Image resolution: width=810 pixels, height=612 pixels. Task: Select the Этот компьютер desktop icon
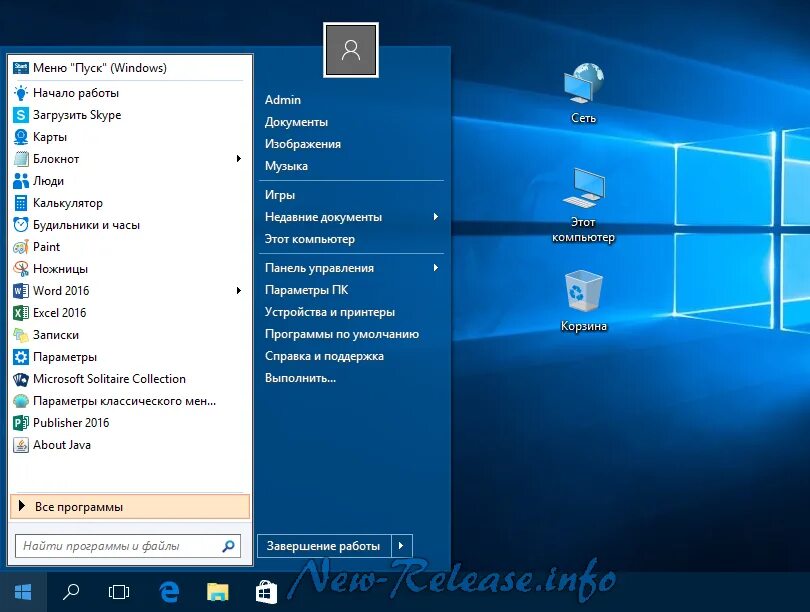pyautogui.click(x=584, y=205)
